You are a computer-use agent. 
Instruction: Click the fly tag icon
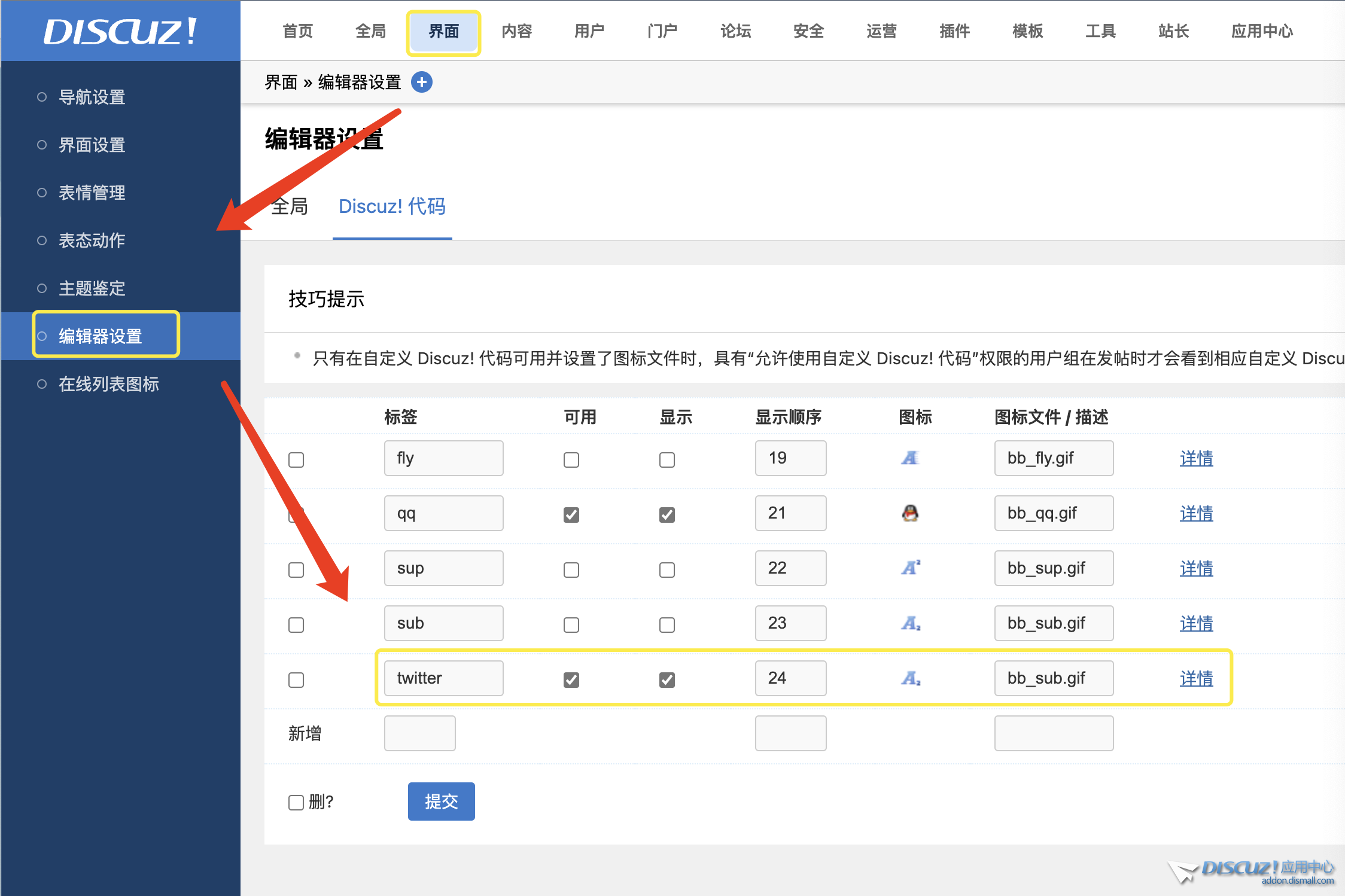coord(910,458)
